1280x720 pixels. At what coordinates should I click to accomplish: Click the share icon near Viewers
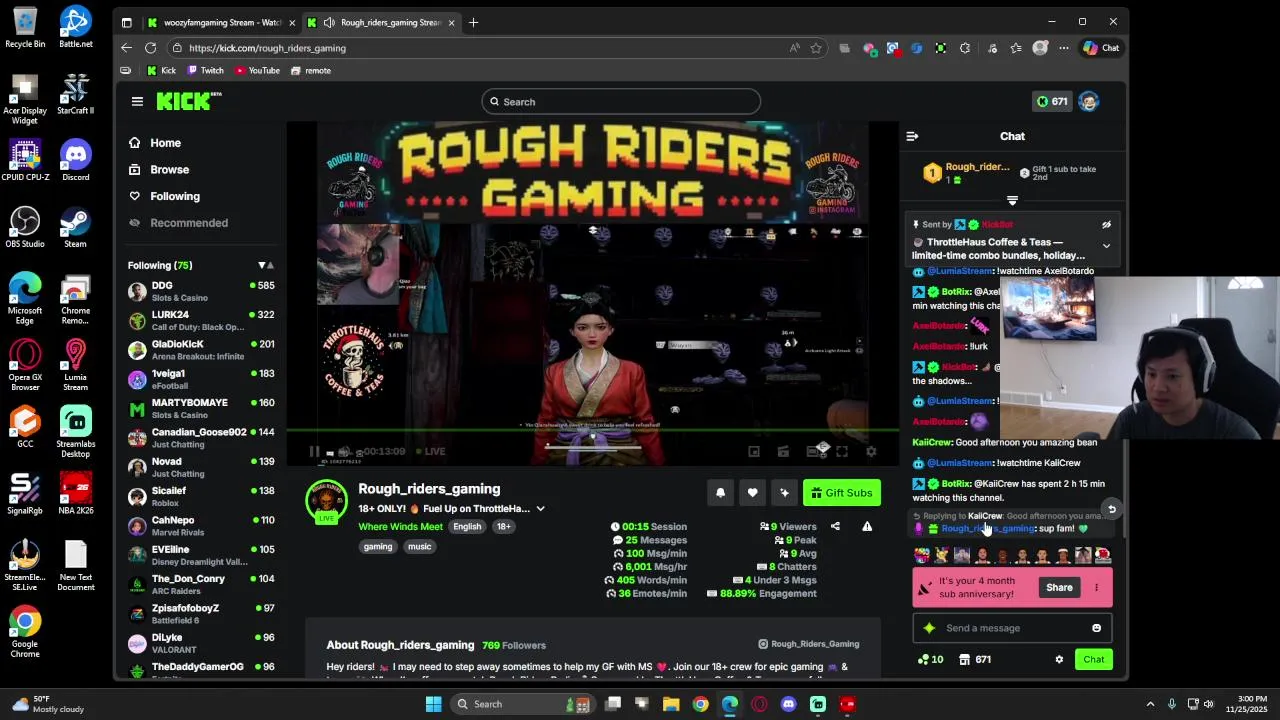coord(835,527)
